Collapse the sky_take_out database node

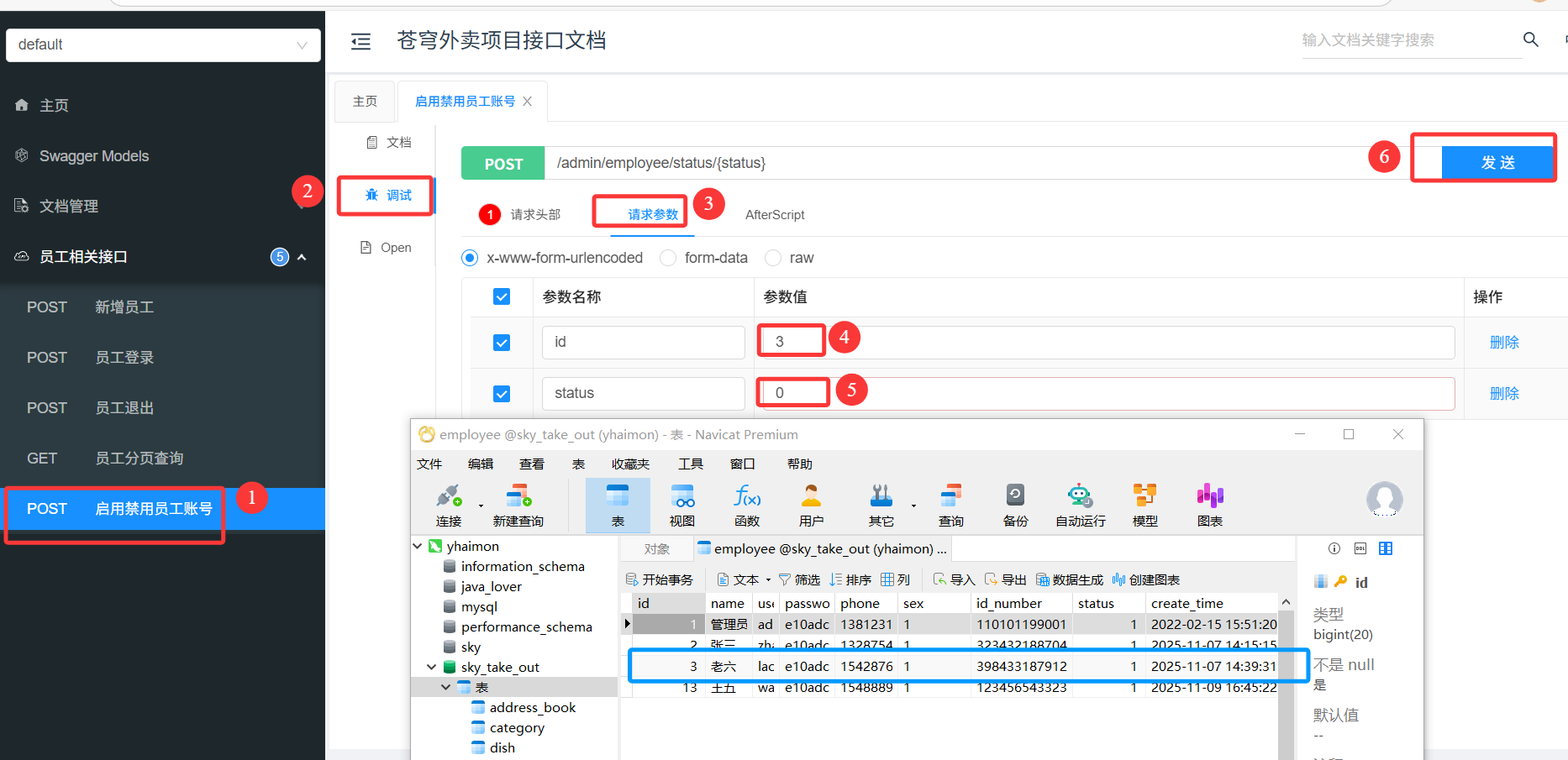432,667
